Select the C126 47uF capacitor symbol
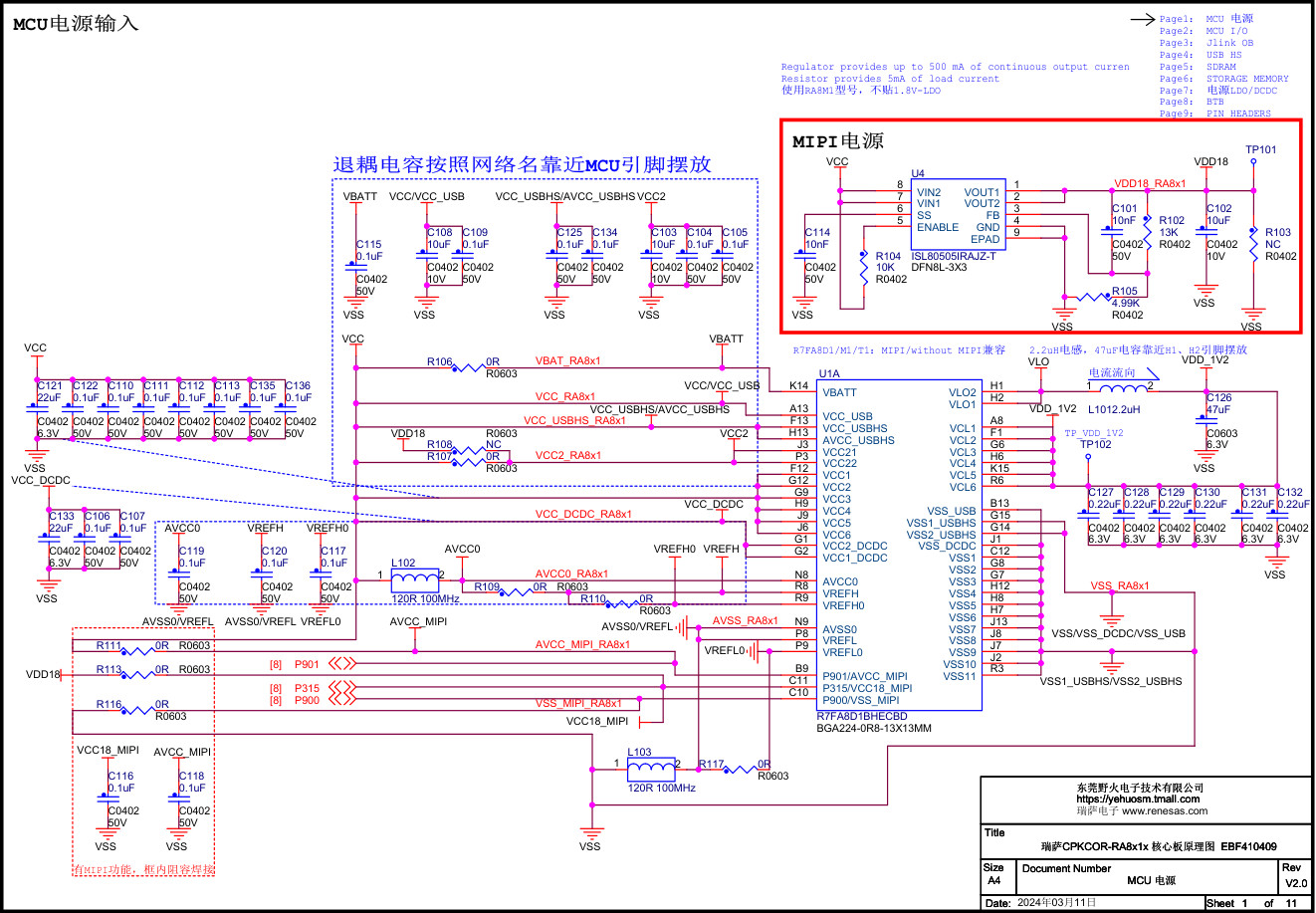The width and height of the screenshot is (1316, 913). (x=1205, y=416)
